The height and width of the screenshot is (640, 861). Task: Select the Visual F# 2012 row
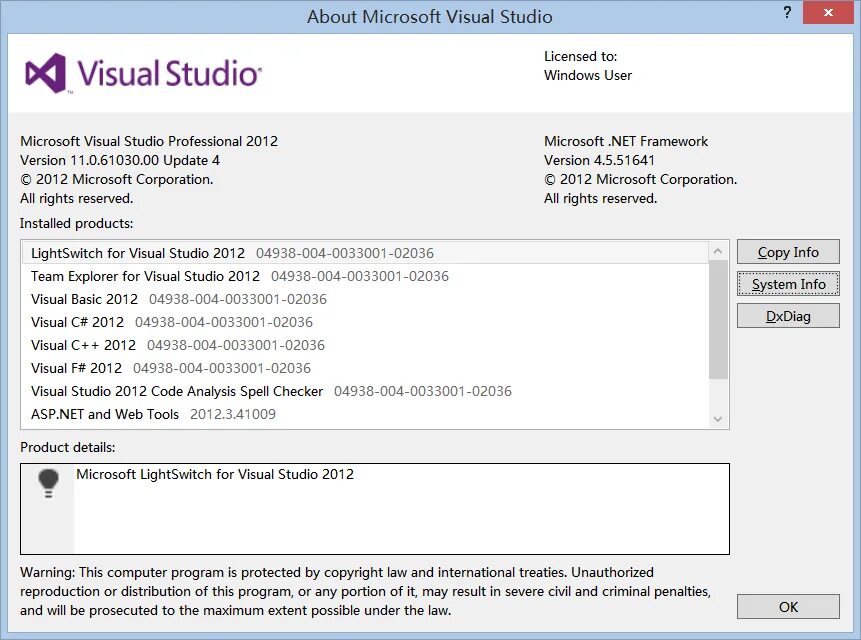coord(365,368)
